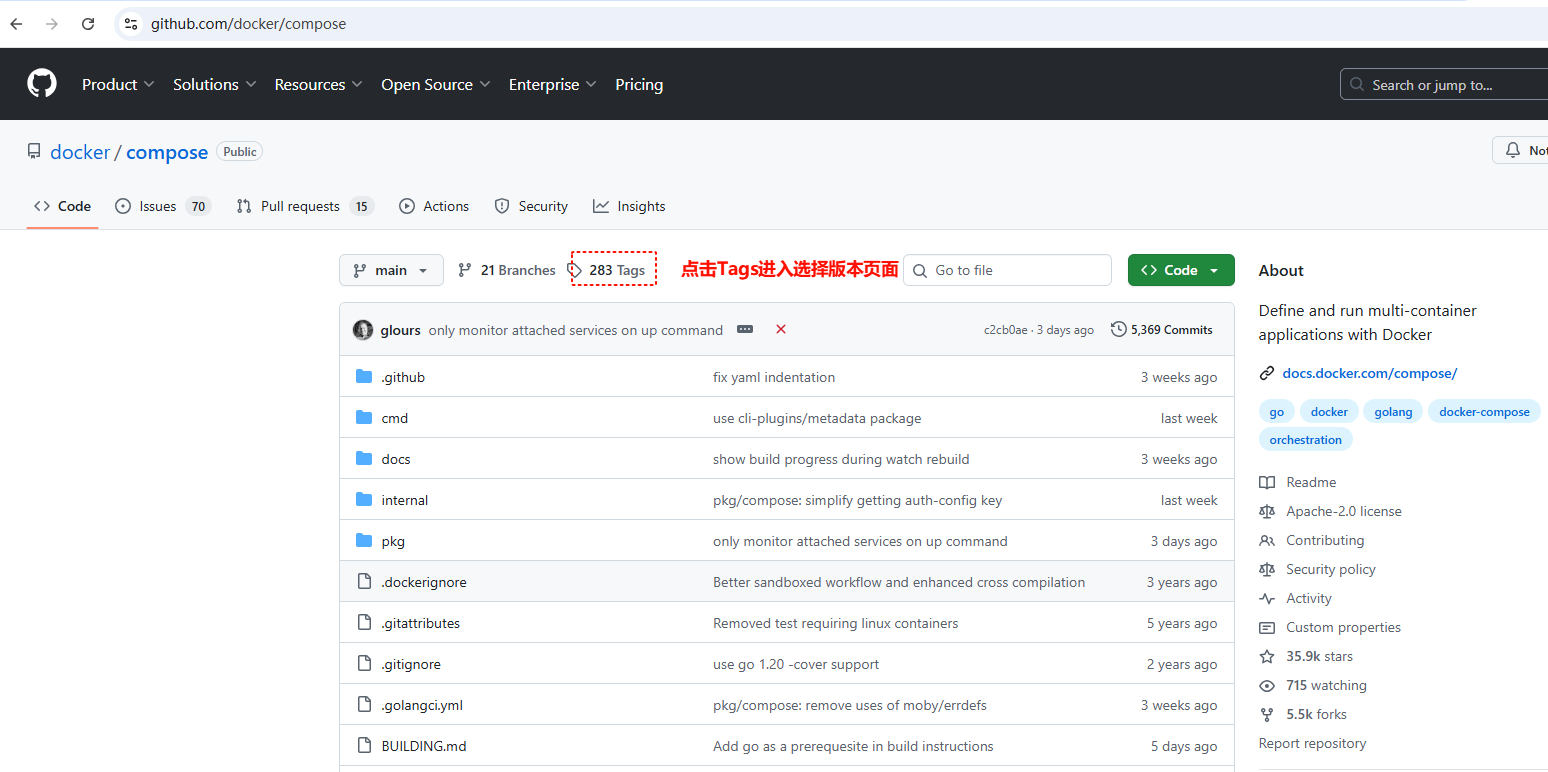Click the .gitignore file icon
The width and height of the screenshot is (1548, 772).
tap(364, 664)
